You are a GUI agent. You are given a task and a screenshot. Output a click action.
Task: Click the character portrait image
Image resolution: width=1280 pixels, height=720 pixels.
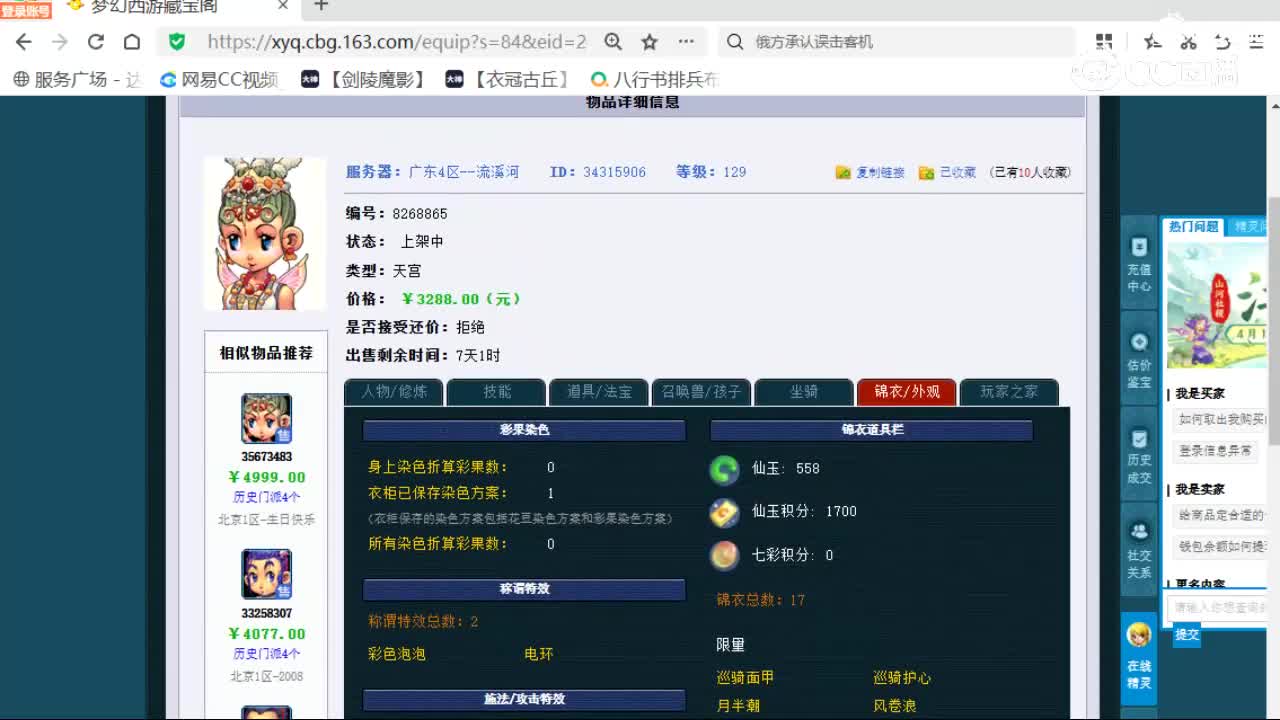click(x=265, y=233)
